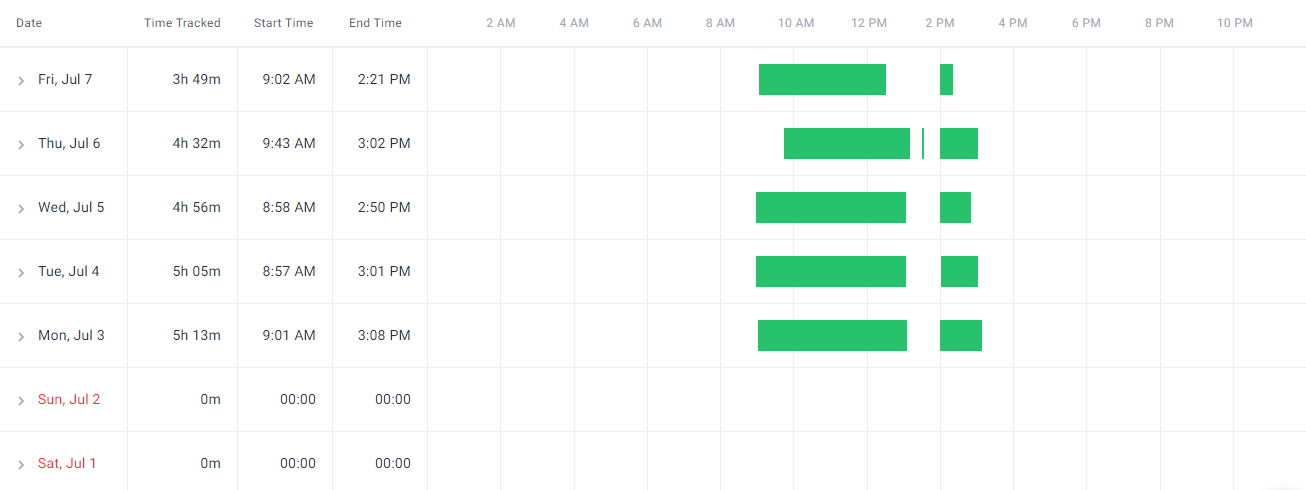The height and width of the screenshot is (490, 1306).
Task: Click Thursday's thin sliver activity bar
Action: click(923, 143)
